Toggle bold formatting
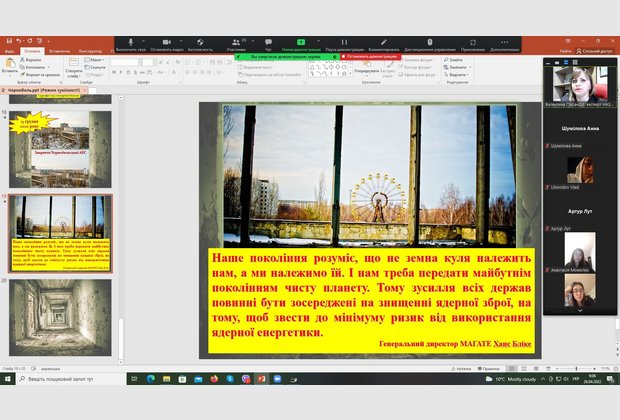Viewport: 620px width, 420px height. tap(114, 72)
